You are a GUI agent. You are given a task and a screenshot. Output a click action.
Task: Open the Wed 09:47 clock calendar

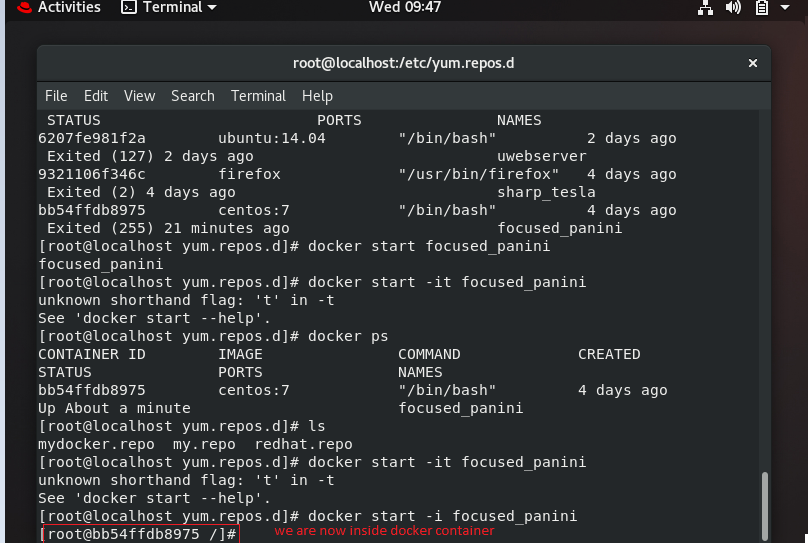(x=405, y=7)
